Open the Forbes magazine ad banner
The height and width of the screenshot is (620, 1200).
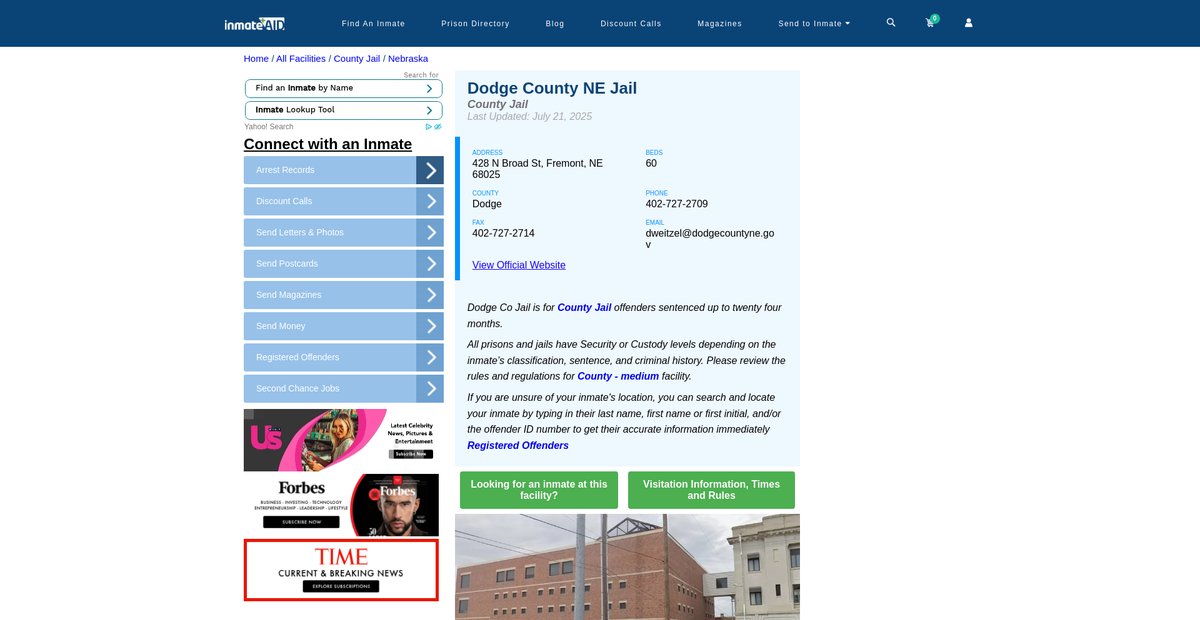[x=341, y=505]
